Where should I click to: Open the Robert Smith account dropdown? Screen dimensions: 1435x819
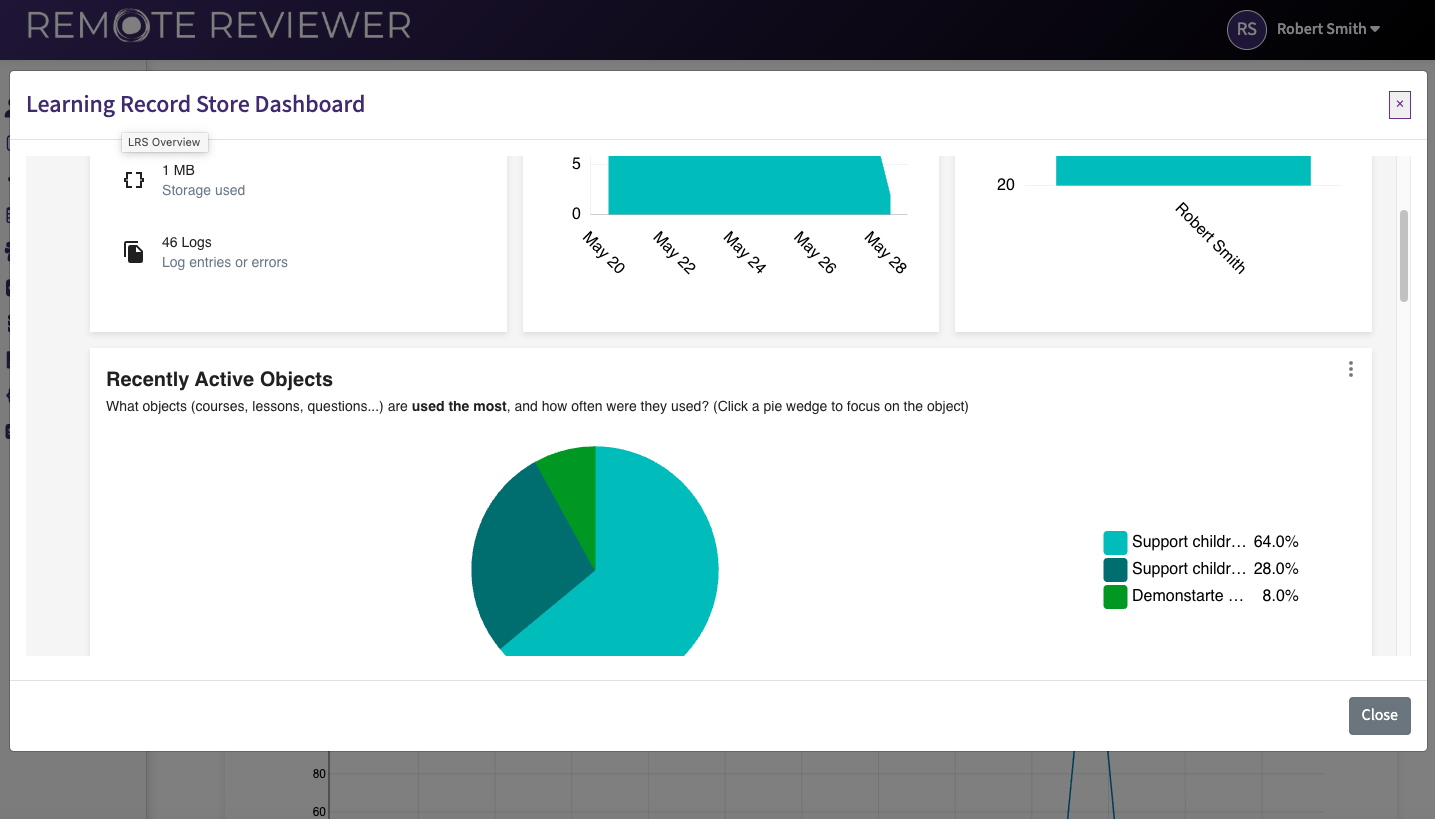(x=1320, y=29)
